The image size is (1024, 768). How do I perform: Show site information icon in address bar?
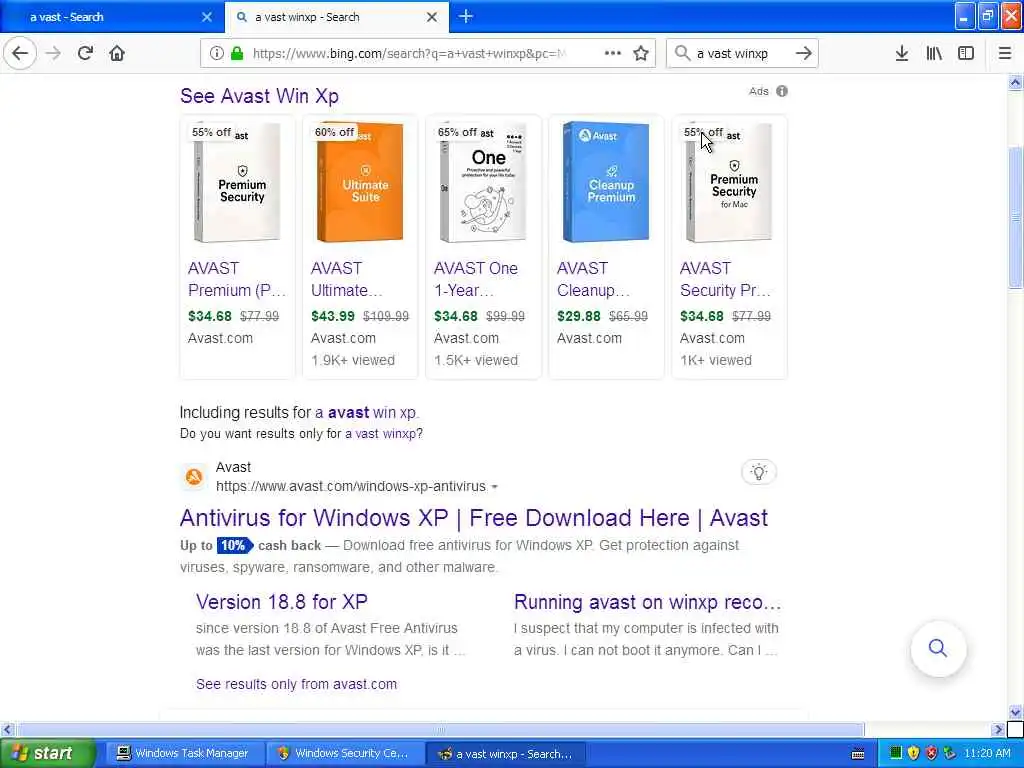click(217, 54)
